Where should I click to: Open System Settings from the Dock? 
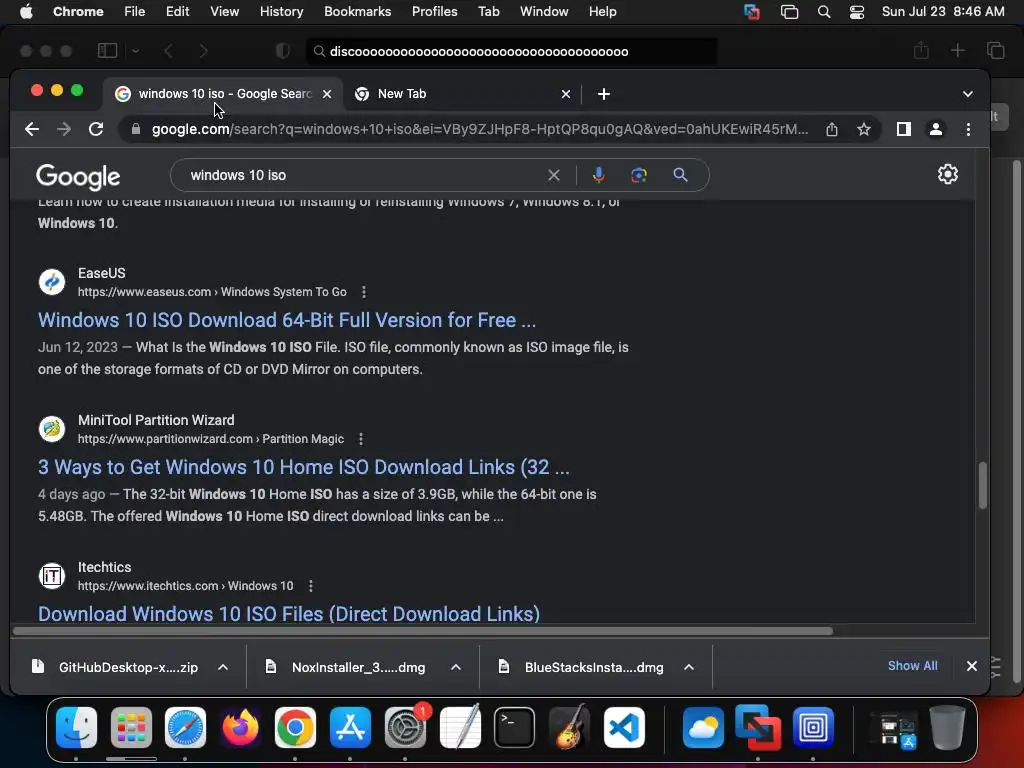405,727
